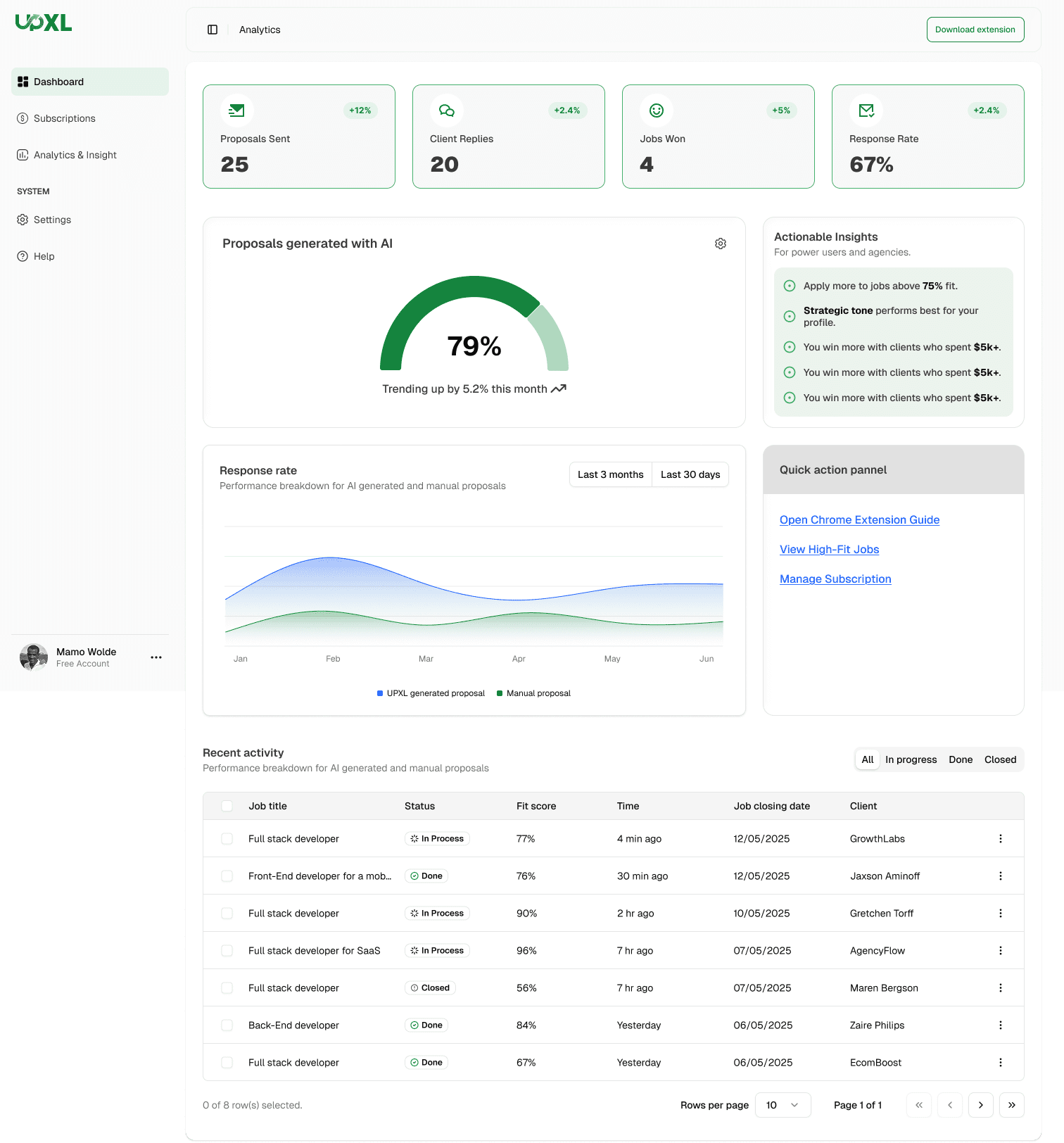This screenshot has width=1064, height=1143.
Task: Click the Client column header
Action: point(863,806)
